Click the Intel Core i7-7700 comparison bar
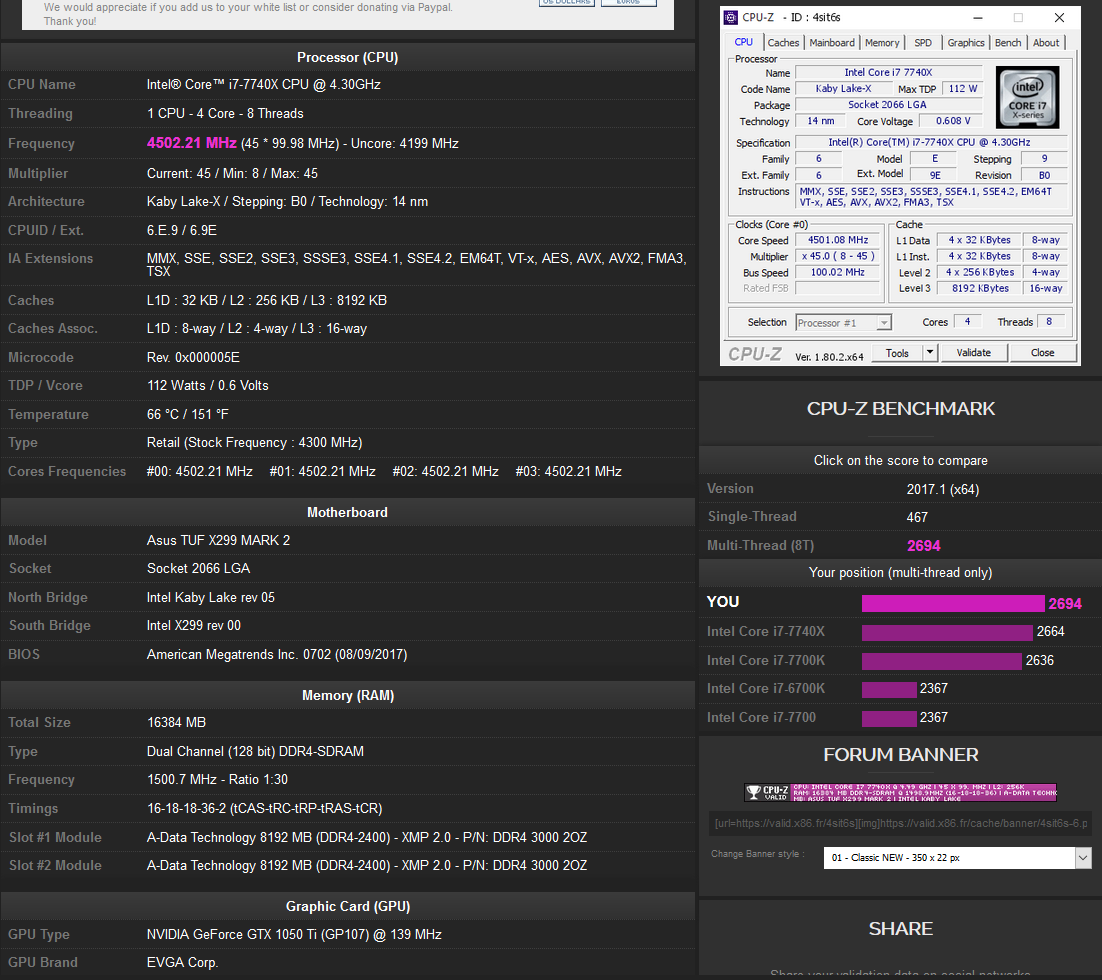Viewport: 1102px width, 980px height. tap(889, 718)
